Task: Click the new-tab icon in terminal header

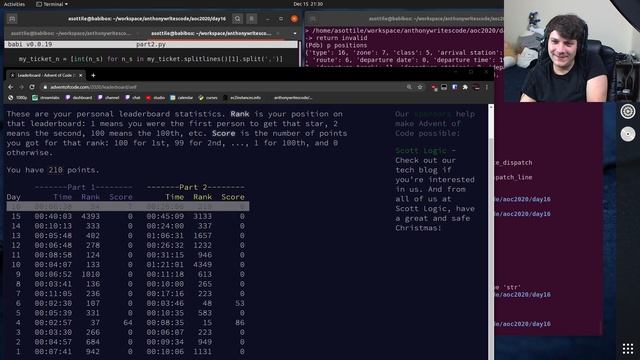Action: coord(12,19)
